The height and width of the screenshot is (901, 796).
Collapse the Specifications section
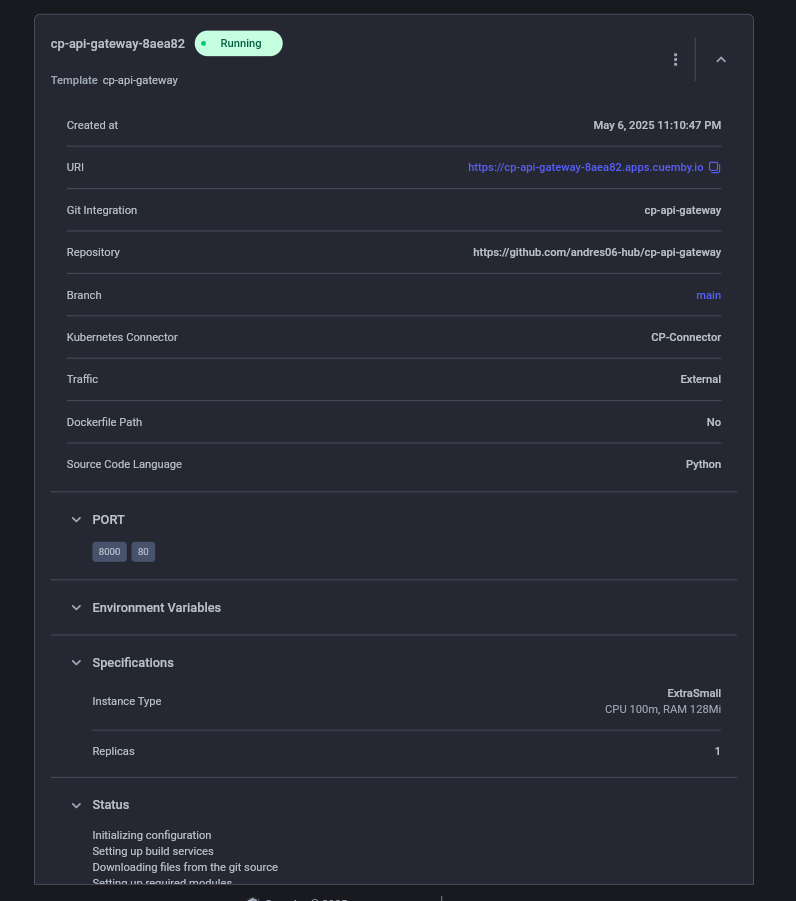[76, 662]
